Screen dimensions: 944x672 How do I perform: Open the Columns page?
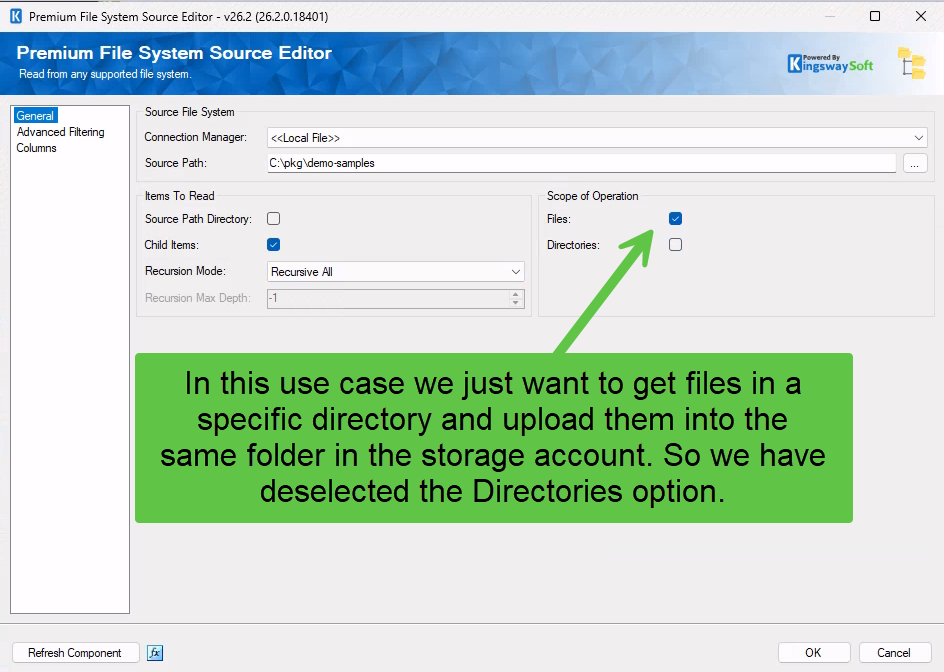(x=36, y=148)
